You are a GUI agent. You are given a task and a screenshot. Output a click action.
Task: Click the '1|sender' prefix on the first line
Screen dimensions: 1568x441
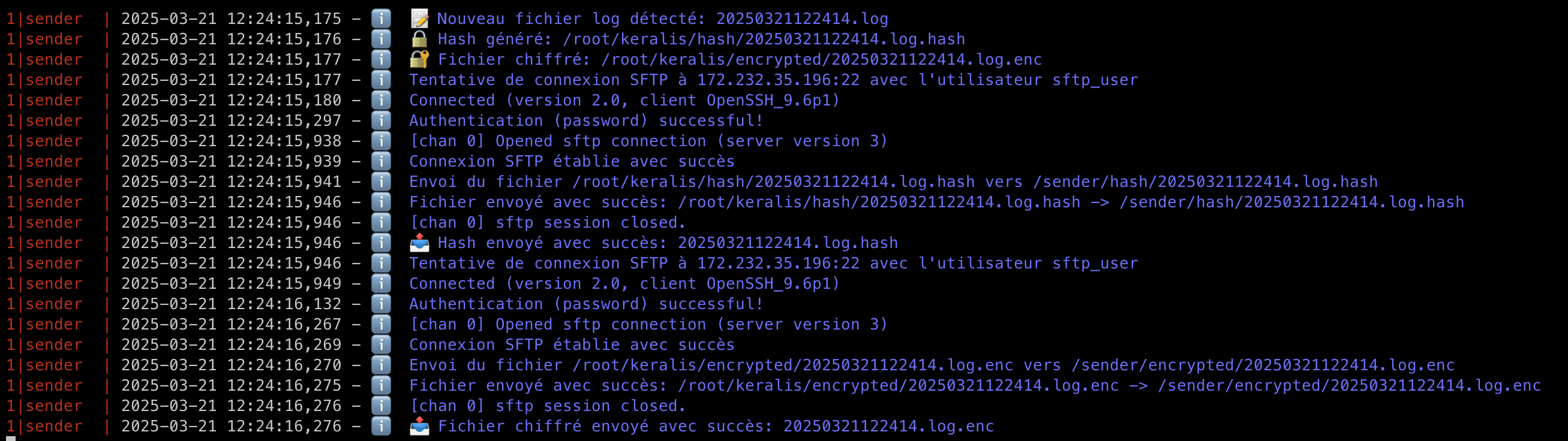pos(44,19)
